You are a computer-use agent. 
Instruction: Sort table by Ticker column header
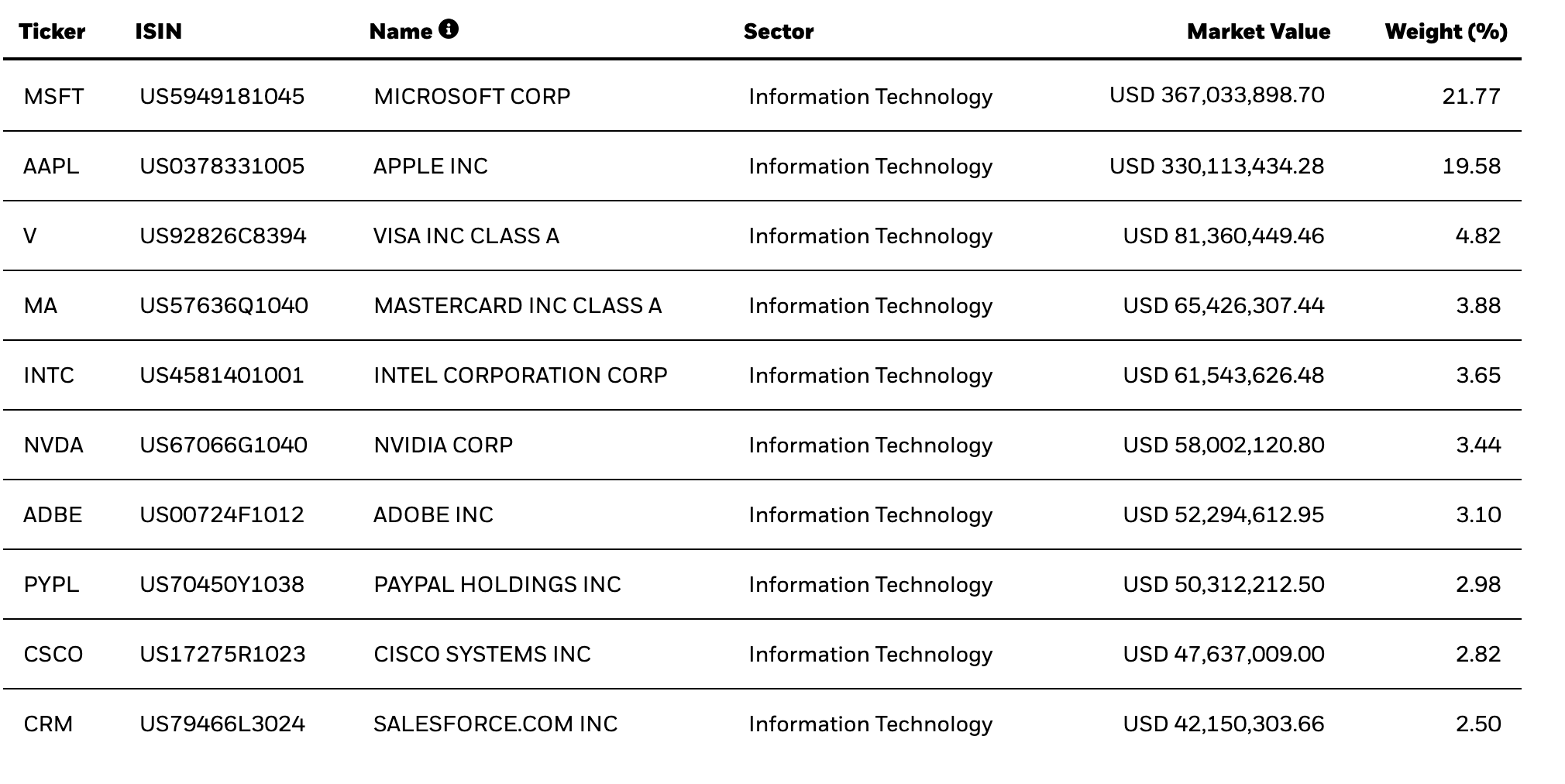(52, 32)
